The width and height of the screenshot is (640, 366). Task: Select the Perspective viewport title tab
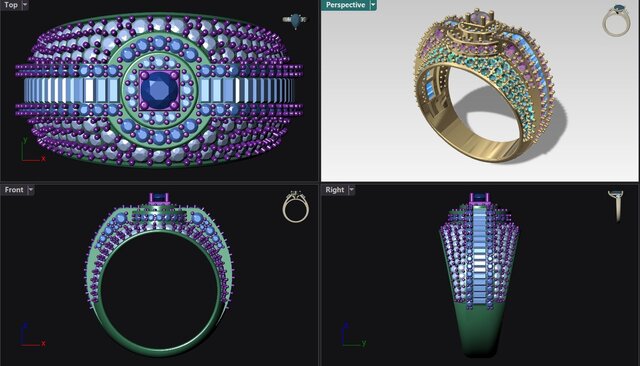pos(345,5)
